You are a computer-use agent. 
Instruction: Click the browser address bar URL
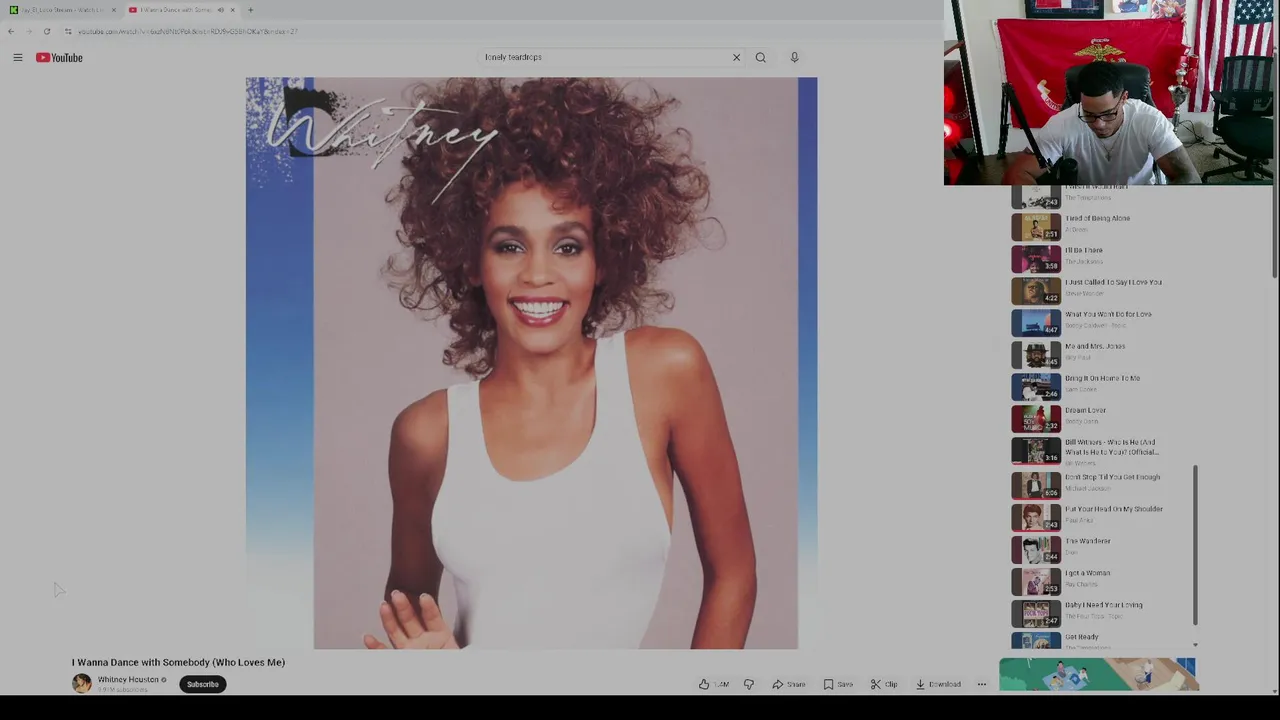(187, 31)
